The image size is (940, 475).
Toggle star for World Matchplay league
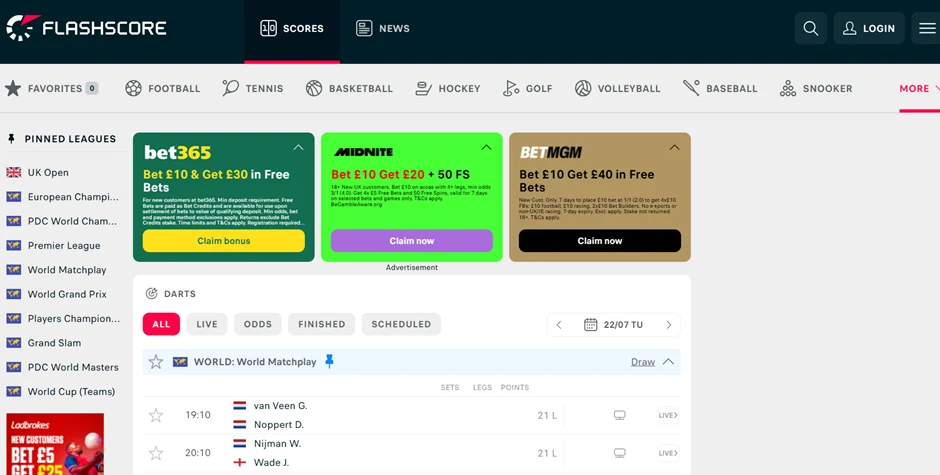point(156,361)
